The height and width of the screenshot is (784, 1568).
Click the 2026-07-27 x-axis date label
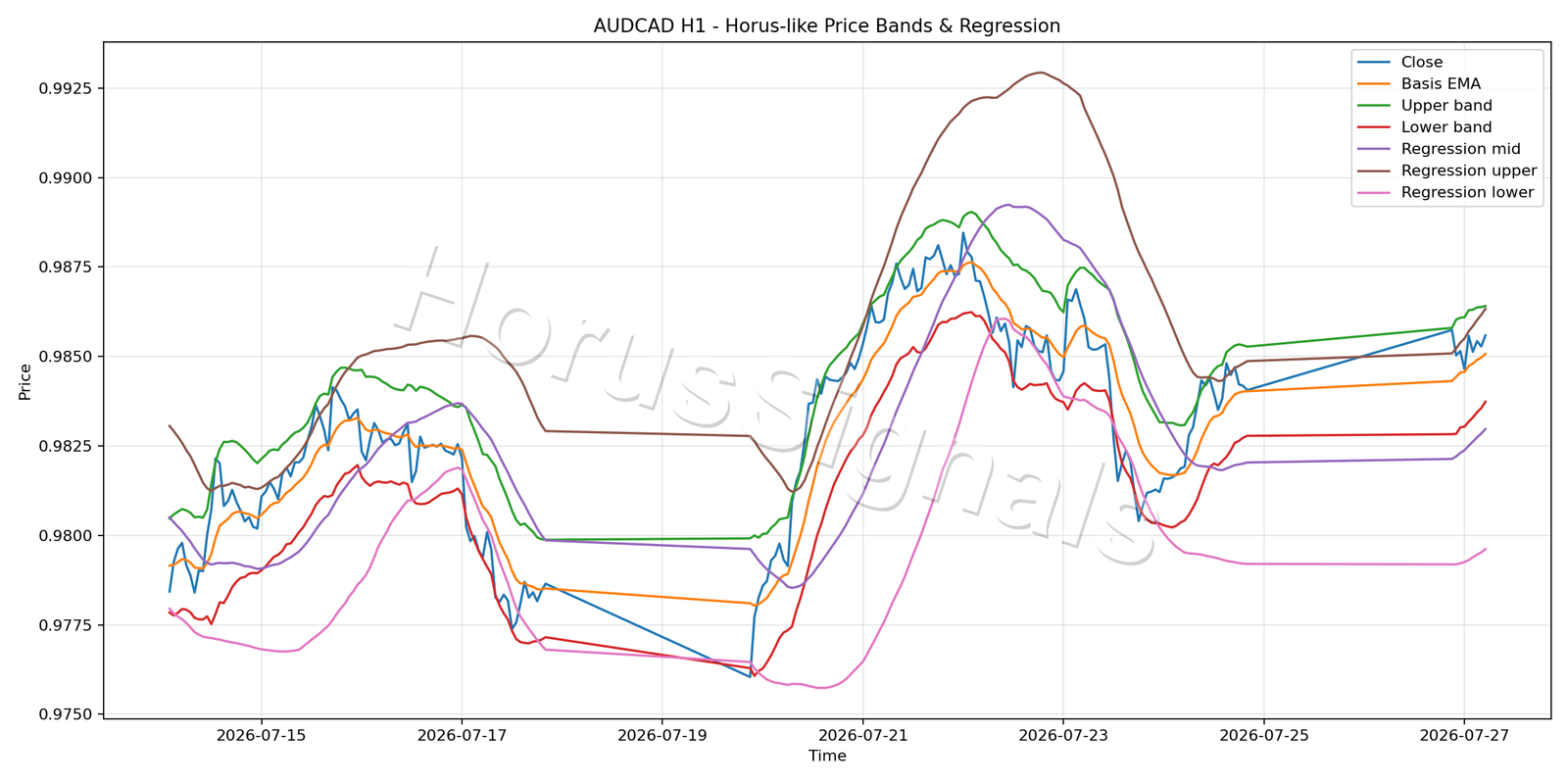[1464, 735]
